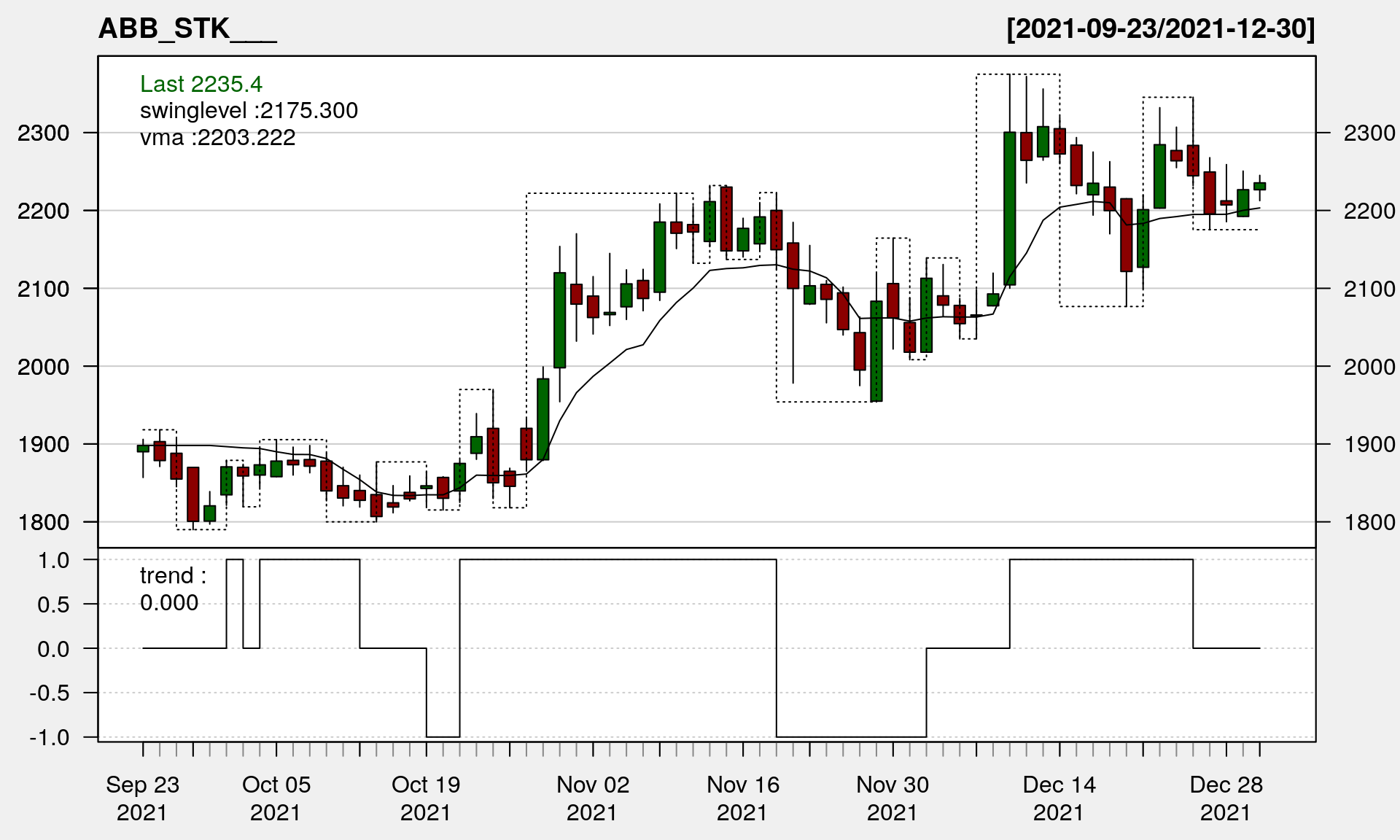Screen dimensions: 1400x840
Task: Click the vma :2203.222 label
Action: click(217, 138)
